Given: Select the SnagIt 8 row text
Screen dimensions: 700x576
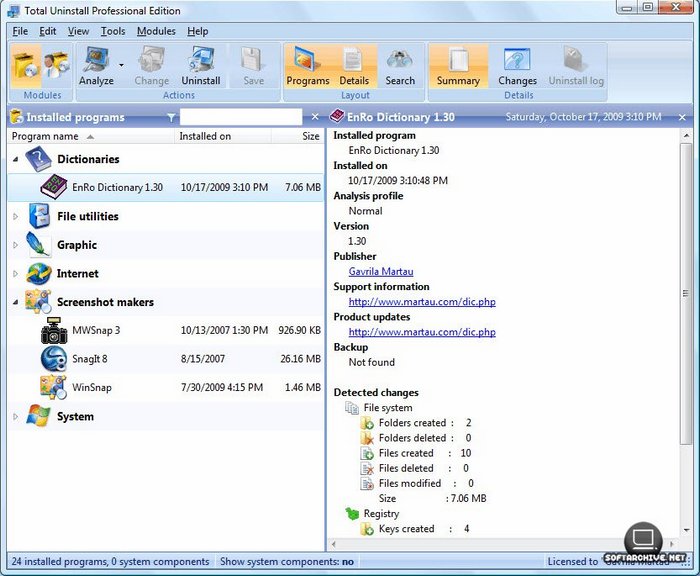Looking at the screenshot, I should pos(90,359).
